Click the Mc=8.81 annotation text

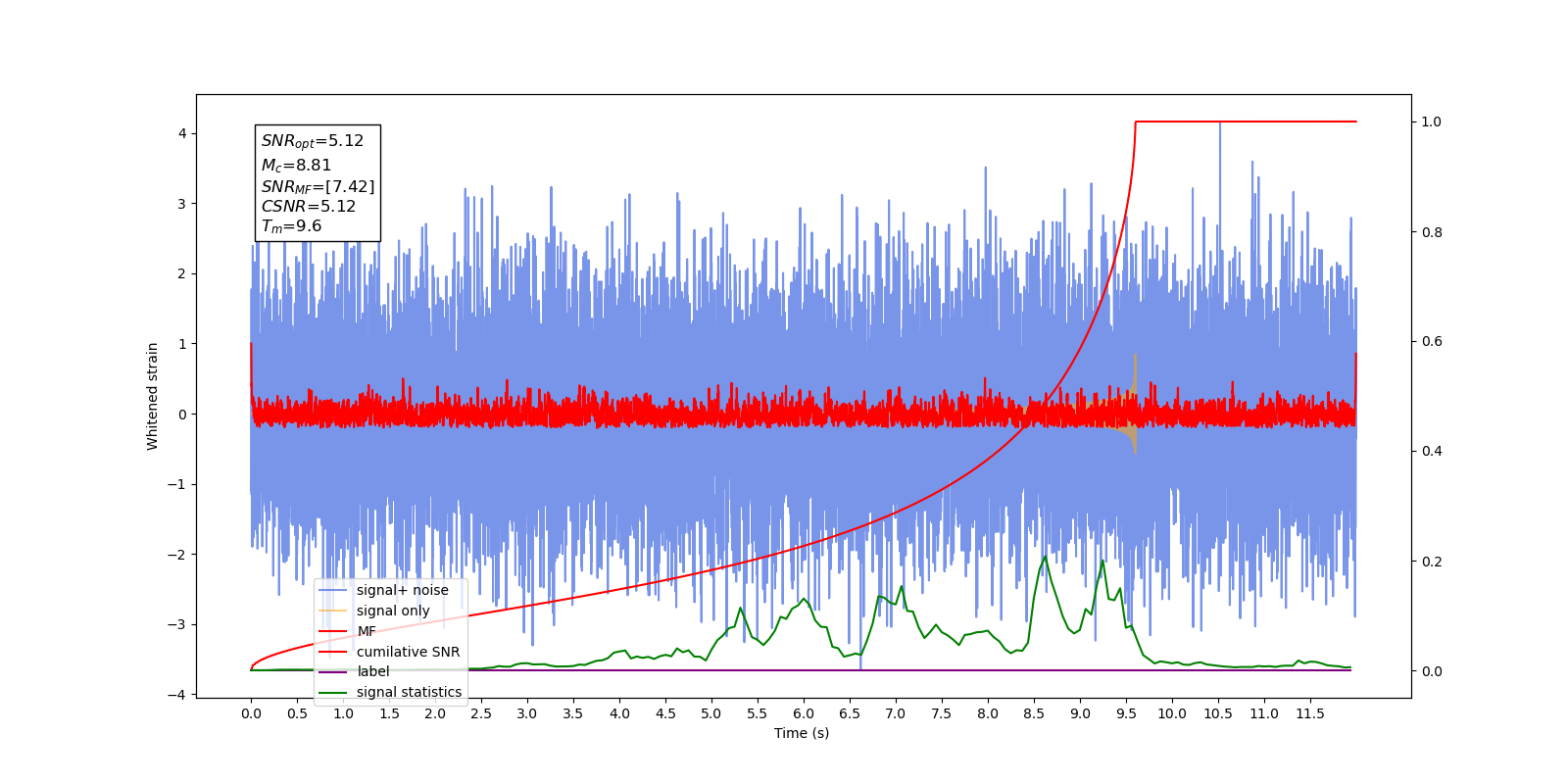[296, 166]
